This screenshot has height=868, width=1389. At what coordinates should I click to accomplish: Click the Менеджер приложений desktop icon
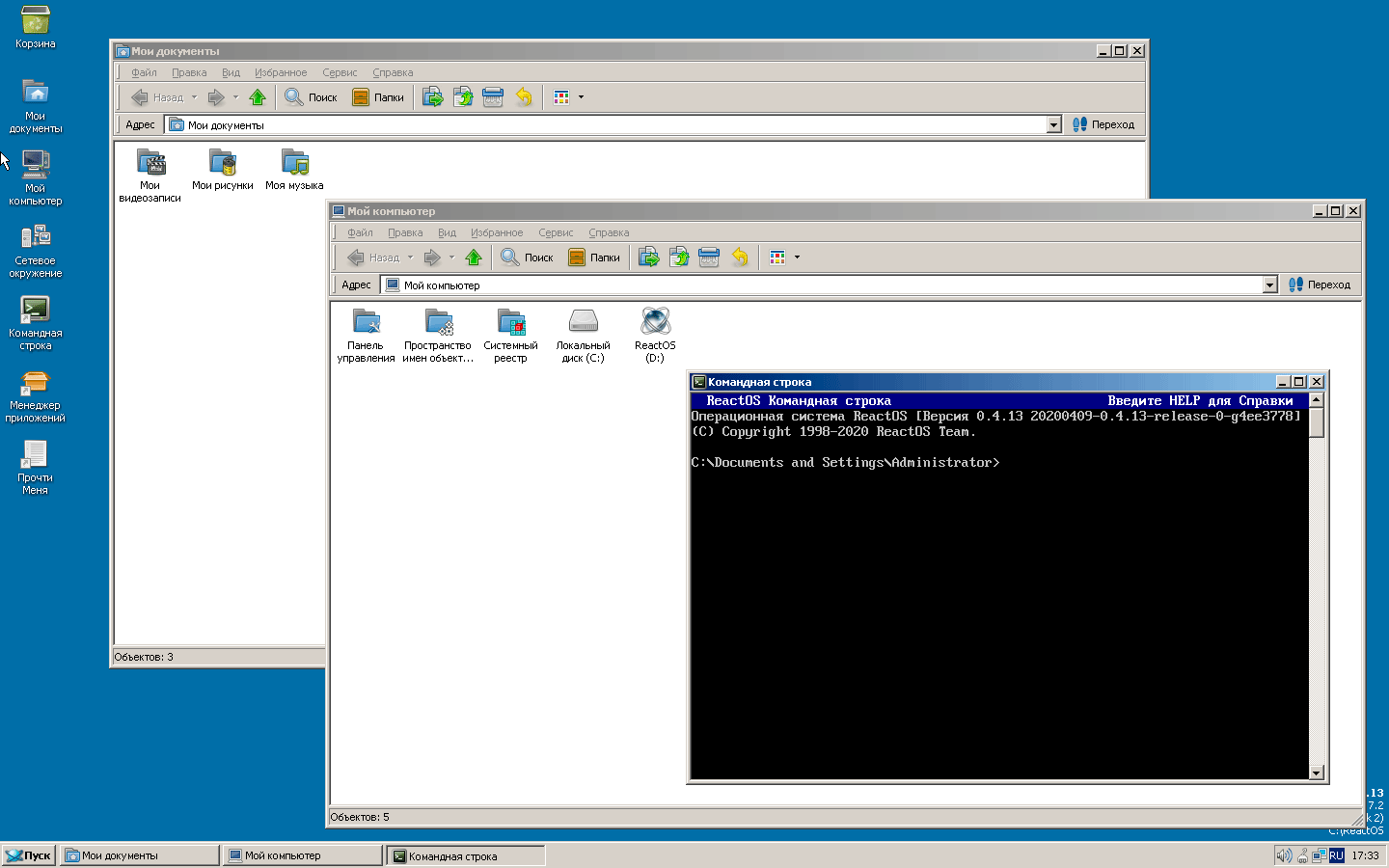point(35,384)
